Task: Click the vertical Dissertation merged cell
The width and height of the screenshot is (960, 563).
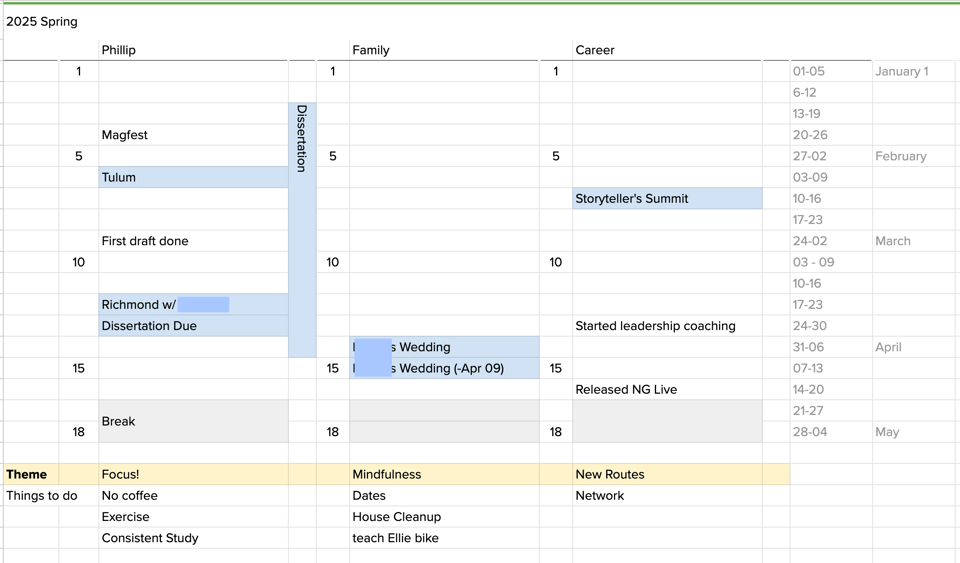Action: pyautogui.click(x=302, y=230)
